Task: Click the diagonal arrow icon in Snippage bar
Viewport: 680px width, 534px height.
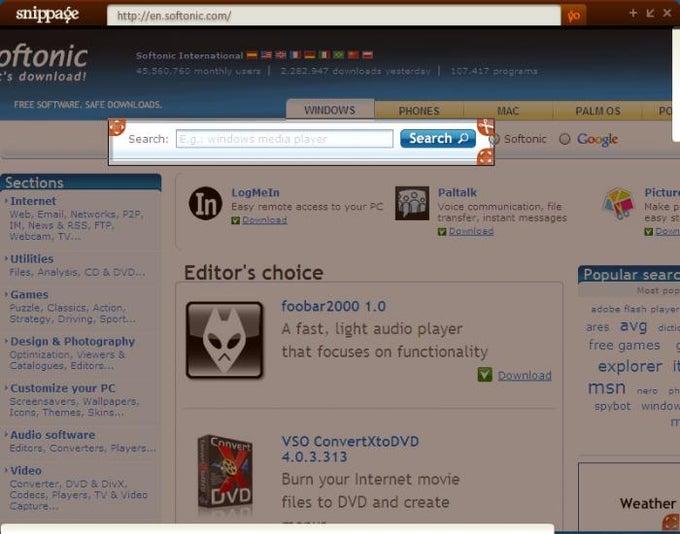Action: click(x=650, y=13)
